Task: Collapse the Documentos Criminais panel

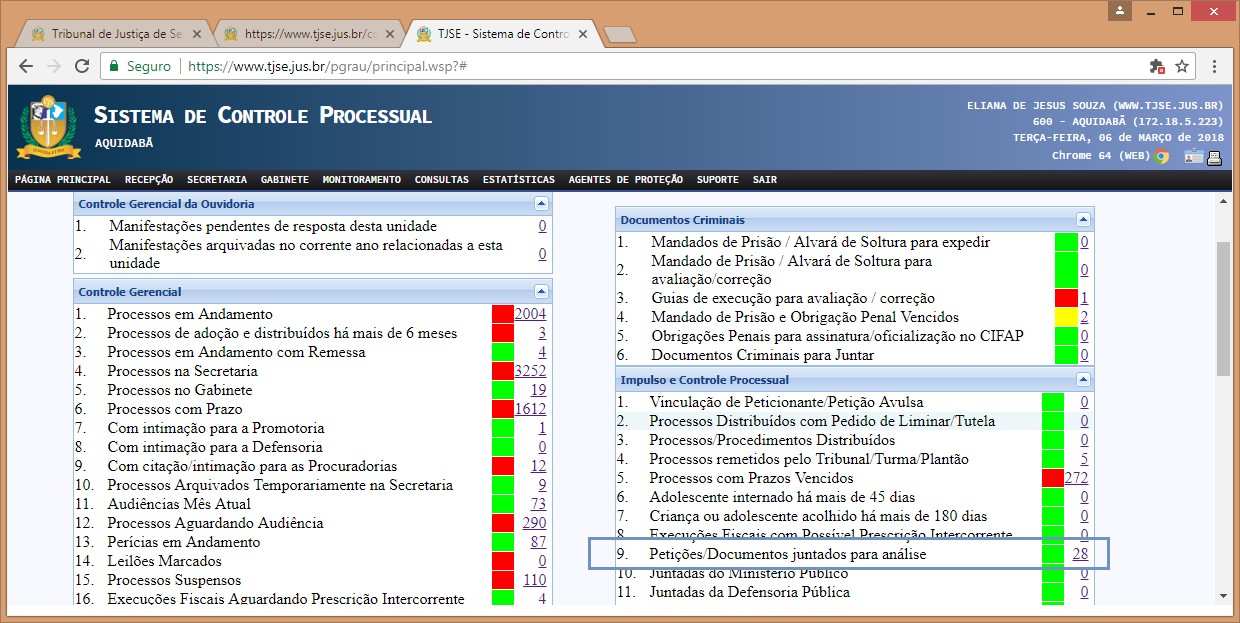Action: [x=1083, y=220]
